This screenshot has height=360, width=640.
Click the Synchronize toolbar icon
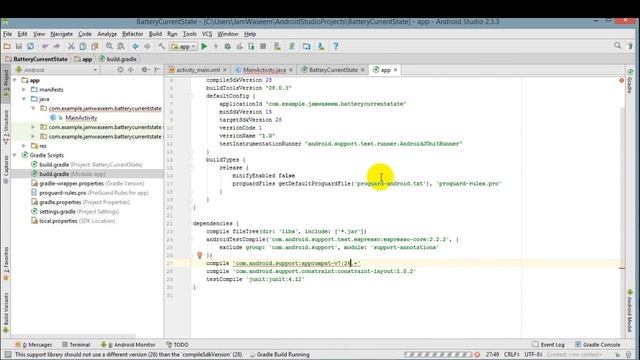(x=31, y=47)
